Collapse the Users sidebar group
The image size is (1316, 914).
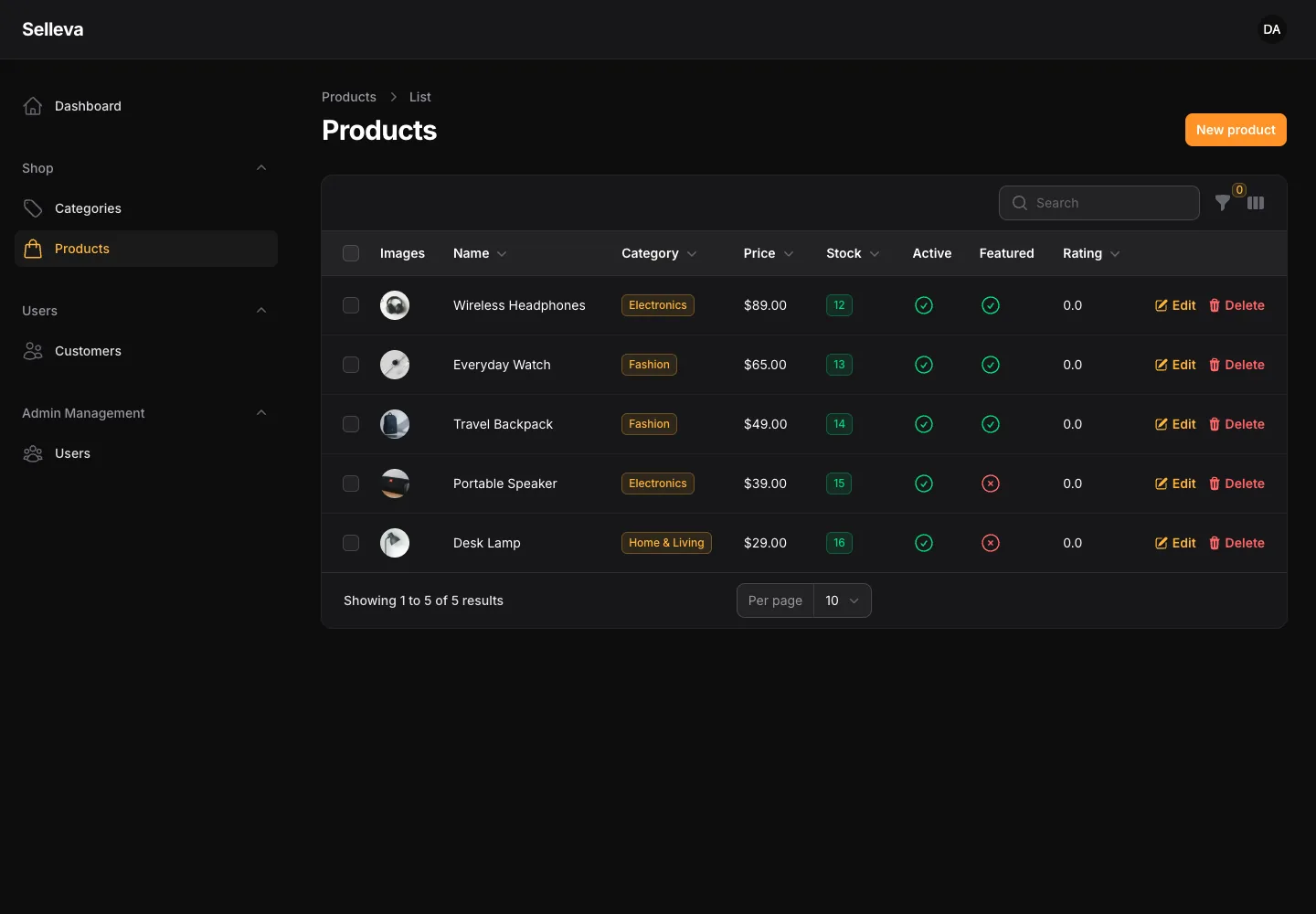[x=261, y=311]
